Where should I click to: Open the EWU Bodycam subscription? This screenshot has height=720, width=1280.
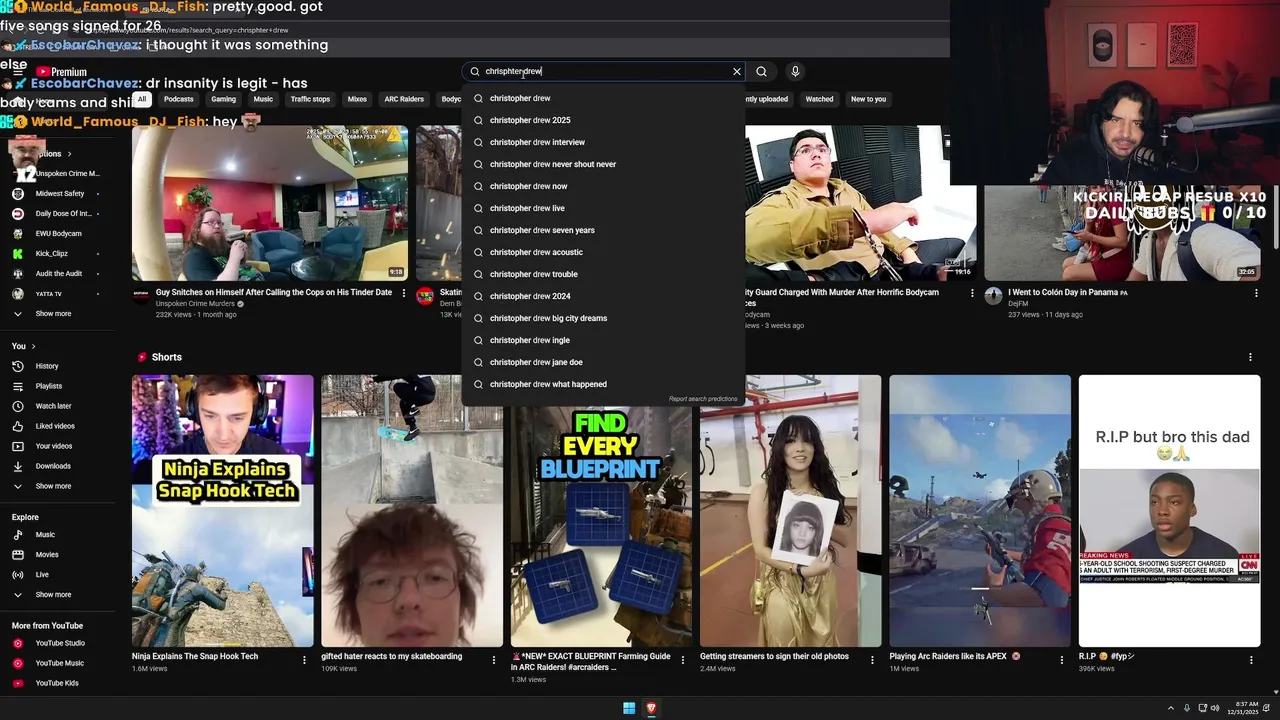coord(58,234)
